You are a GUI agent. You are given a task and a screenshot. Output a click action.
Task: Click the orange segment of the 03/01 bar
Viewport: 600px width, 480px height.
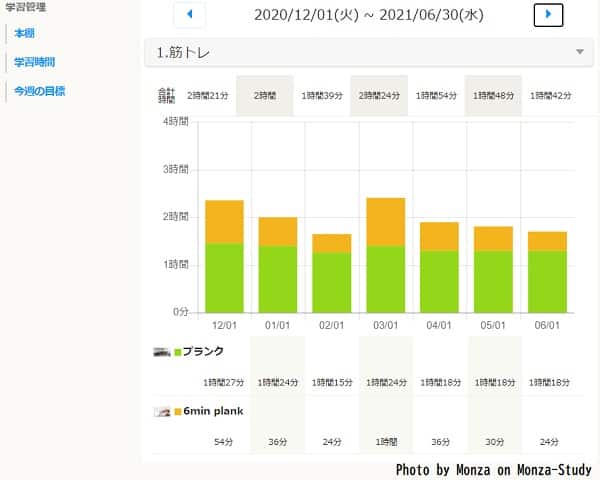pyautogui.click(x=385, y=221)
